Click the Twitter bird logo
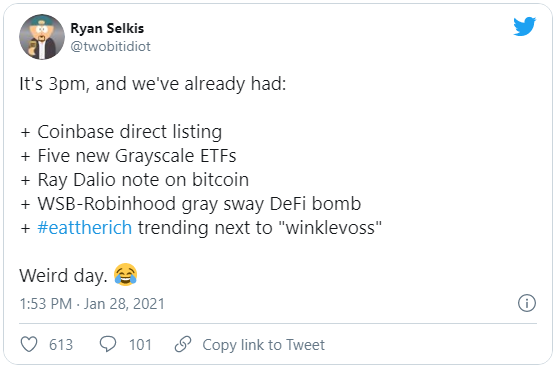Viewport: 556px width, 368px height. point(524,26)
